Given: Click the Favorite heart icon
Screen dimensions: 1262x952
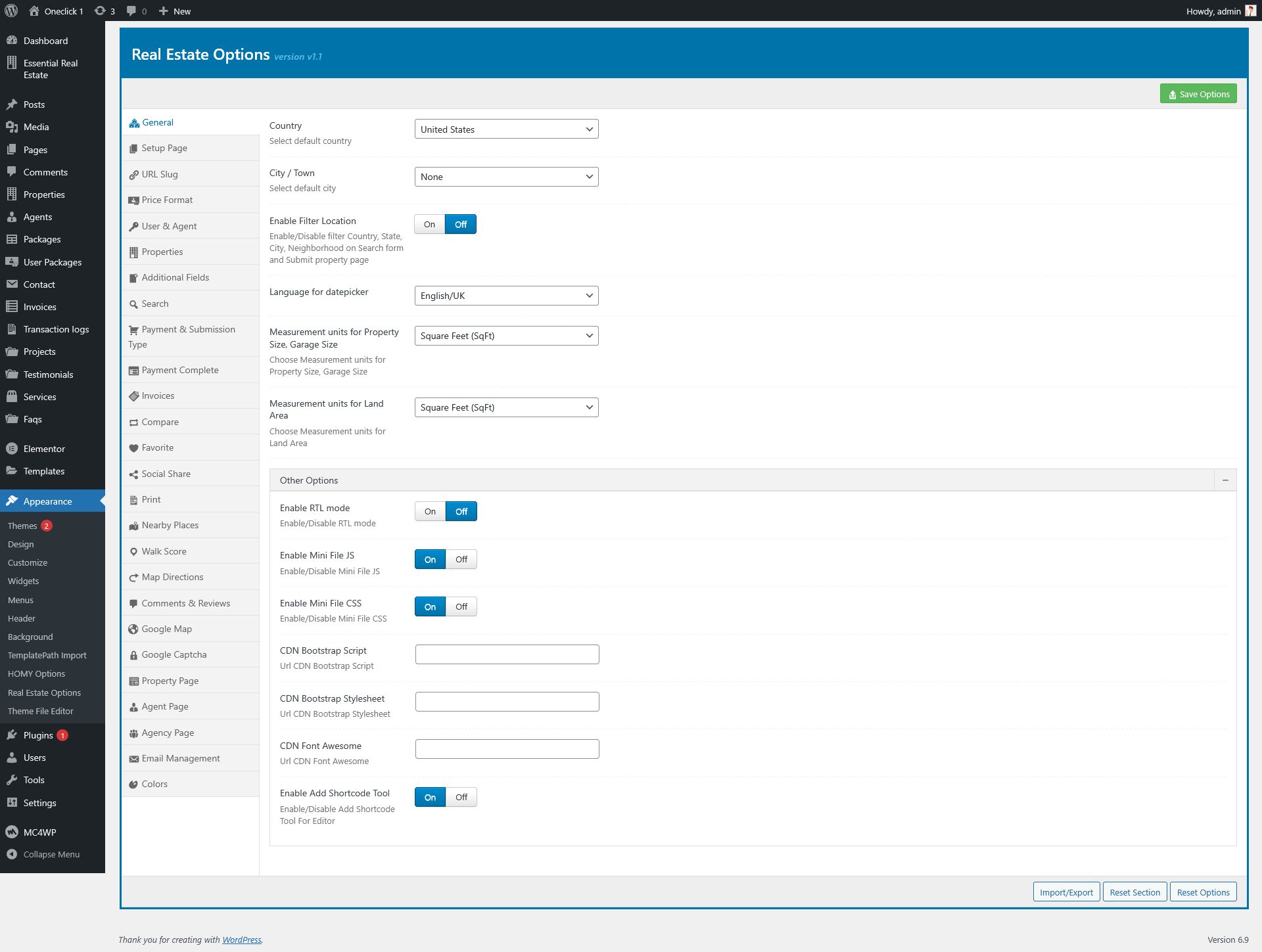Looking at the screenshot, I should pos(133,448).
